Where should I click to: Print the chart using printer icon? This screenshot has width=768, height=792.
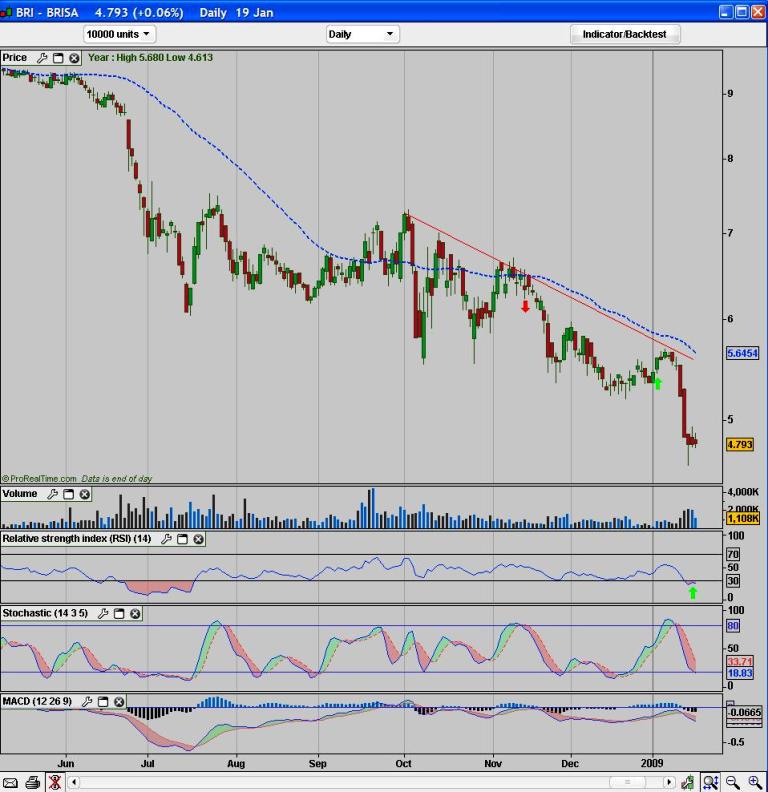click(33, 782)
